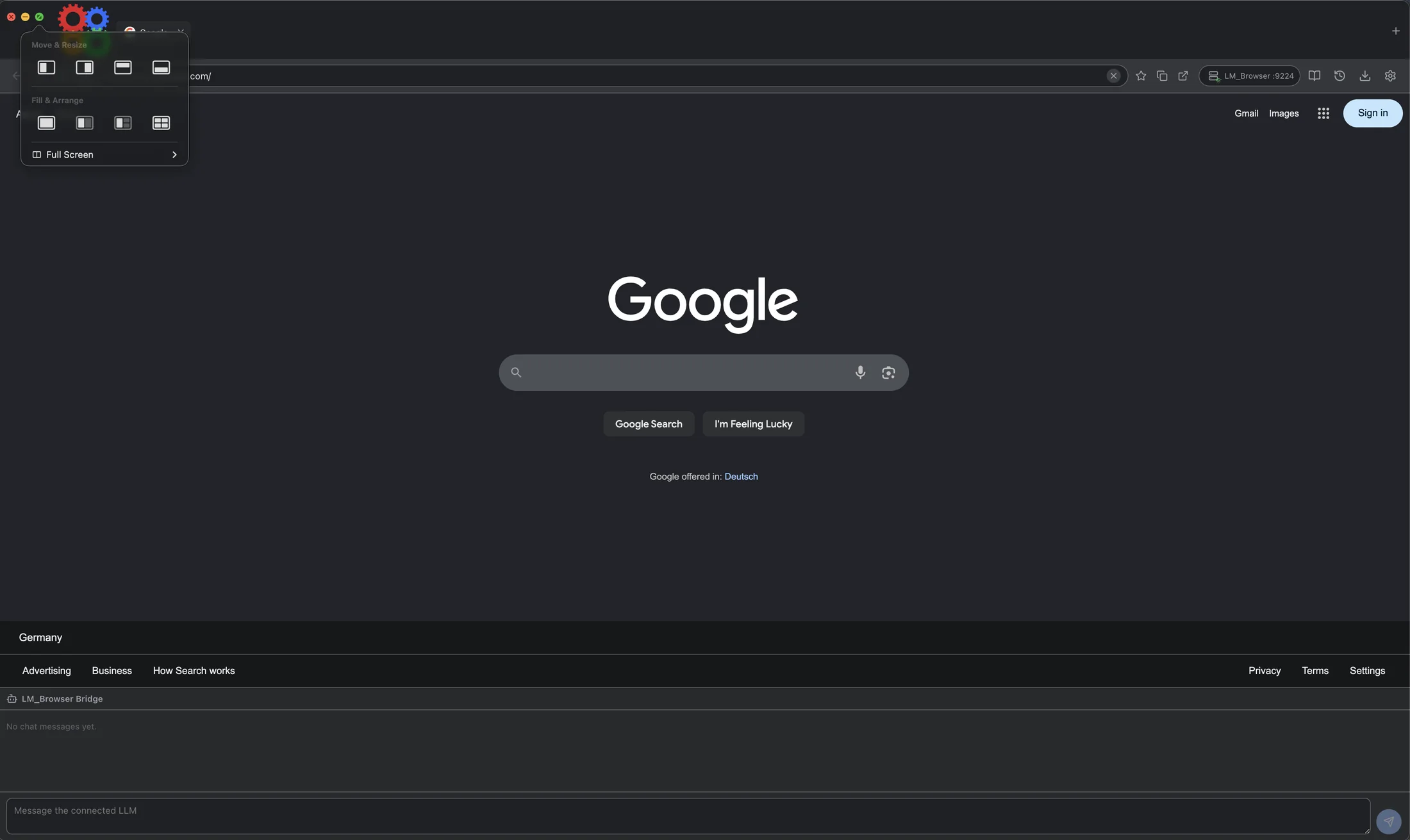This screenshot has height=840, width=1410.
Task: Tile window to bottom half of screen
Action: click(x=162, y=67)
